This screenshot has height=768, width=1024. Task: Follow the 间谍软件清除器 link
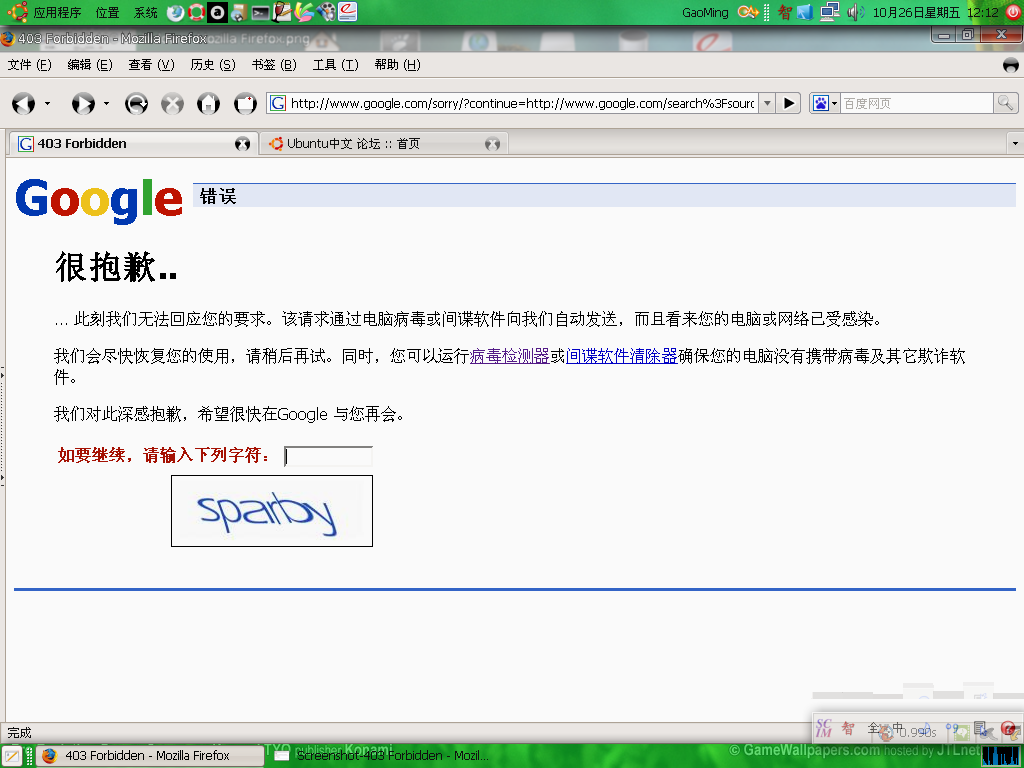tap(622, 356)
